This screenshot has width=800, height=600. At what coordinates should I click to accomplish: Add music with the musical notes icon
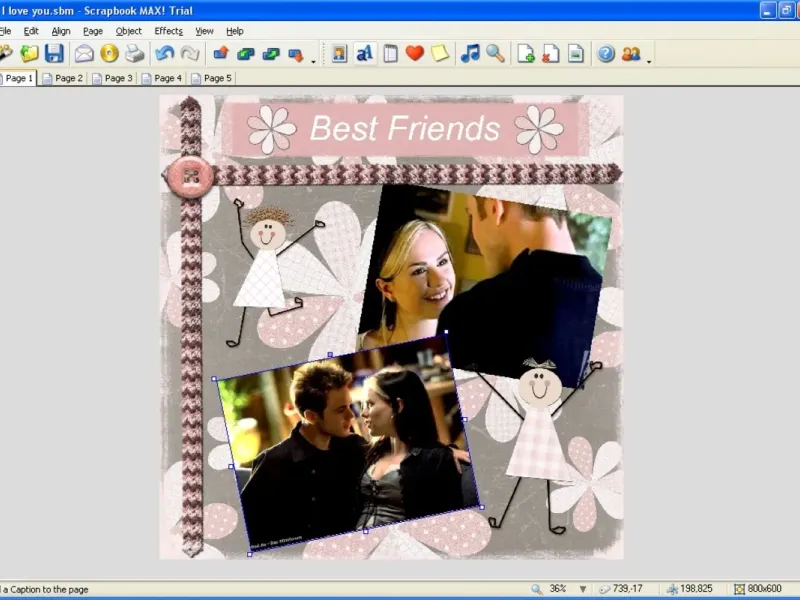pos(470,53)
